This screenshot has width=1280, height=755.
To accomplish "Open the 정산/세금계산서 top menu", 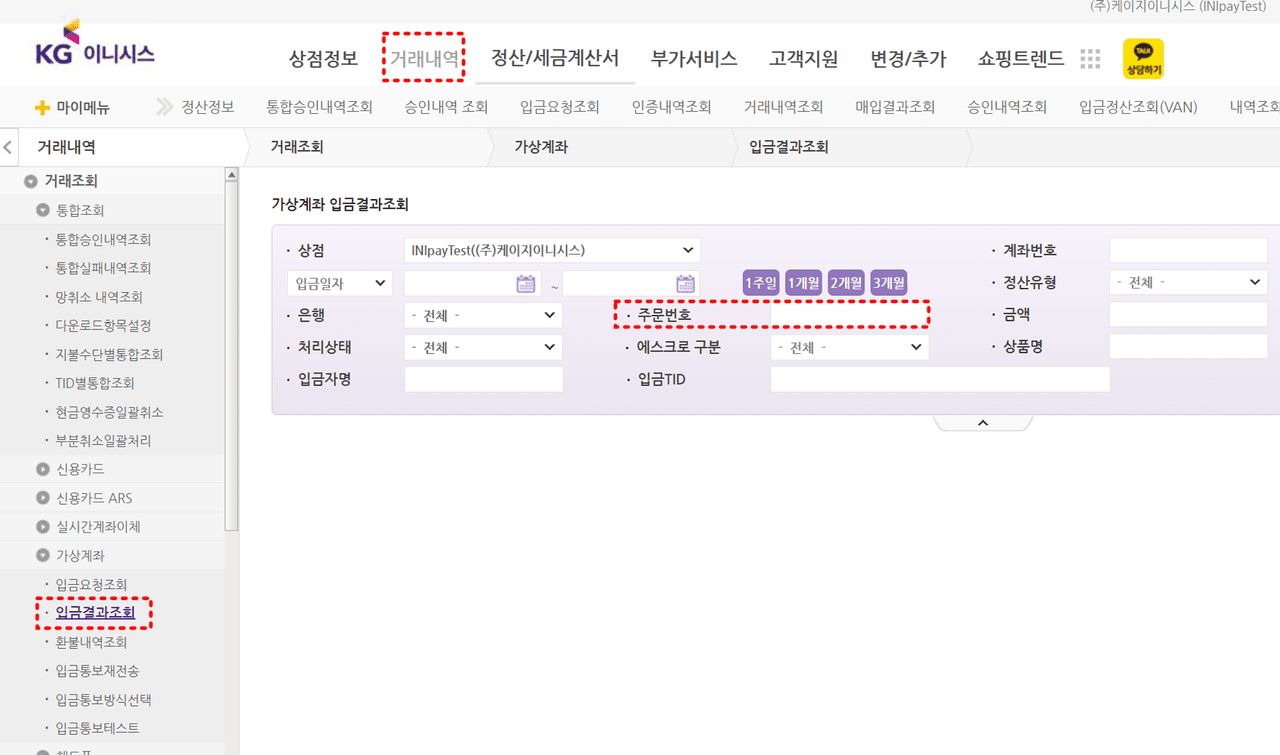I will pos(555,59).
